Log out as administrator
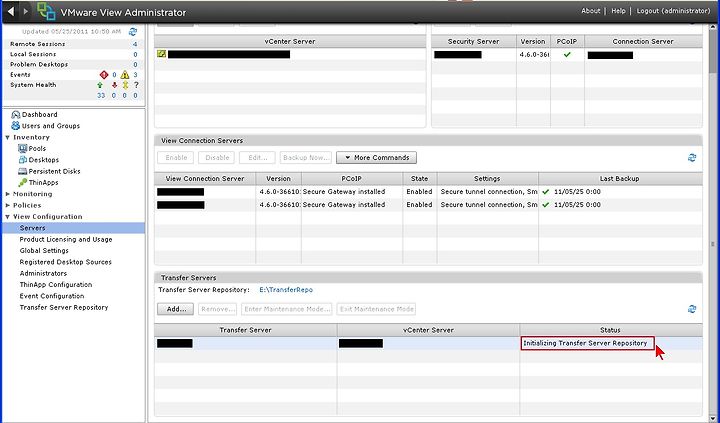720x423 pixels. pyautogui.click(x=673, y=11)
